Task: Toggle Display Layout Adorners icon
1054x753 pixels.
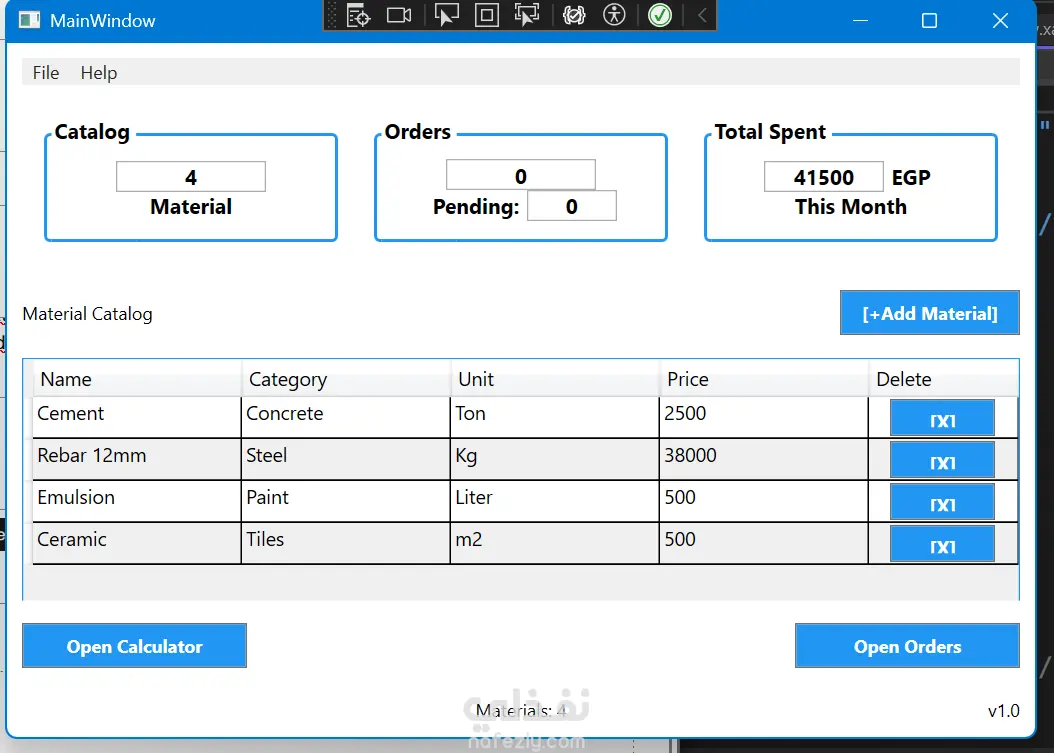Action: [x=487, y=15]
